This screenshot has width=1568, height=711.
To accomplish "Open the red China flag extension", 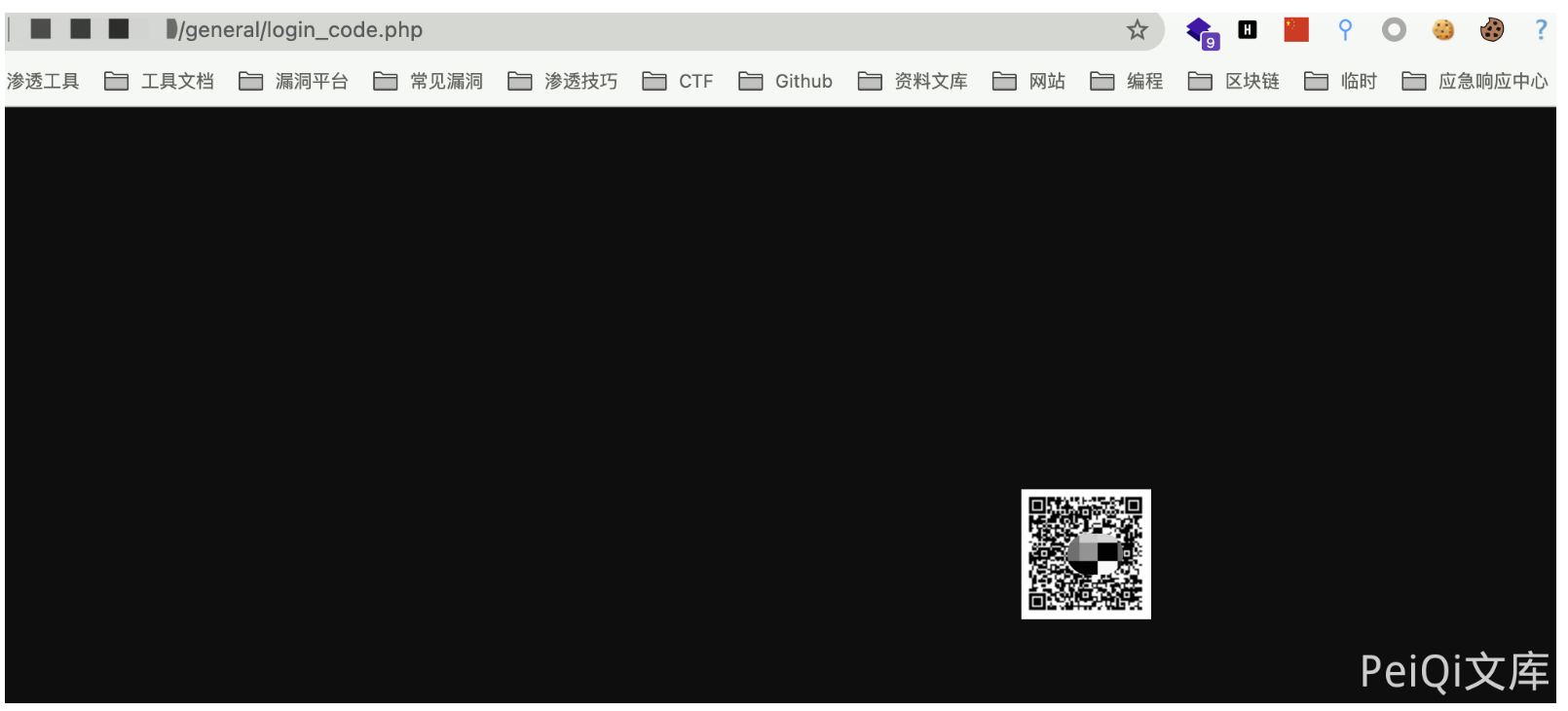I will (x=1295, y=30).
